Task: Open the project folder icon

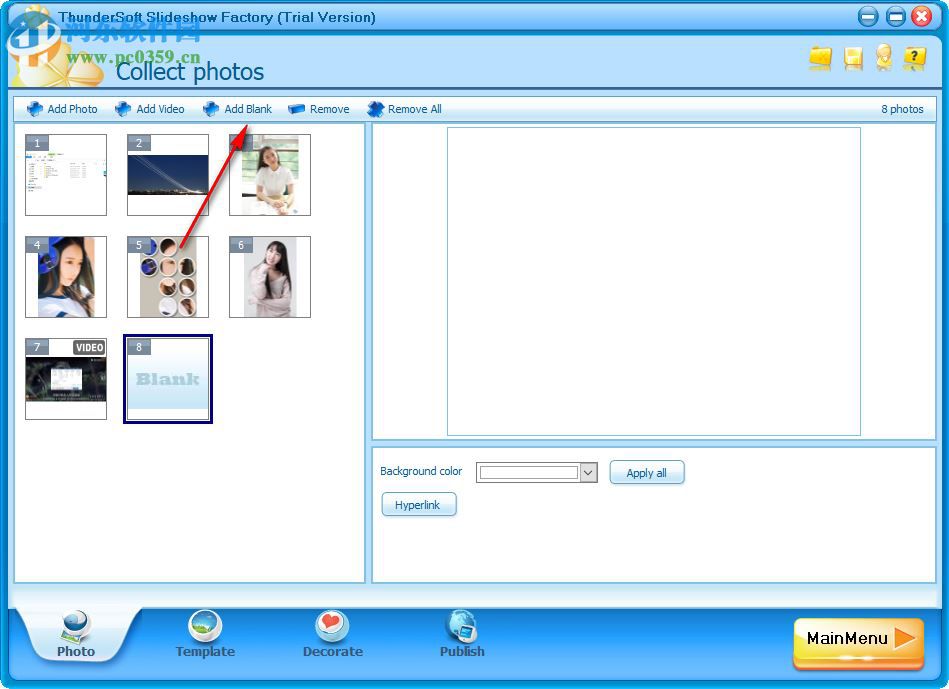Action: point(820,59)
